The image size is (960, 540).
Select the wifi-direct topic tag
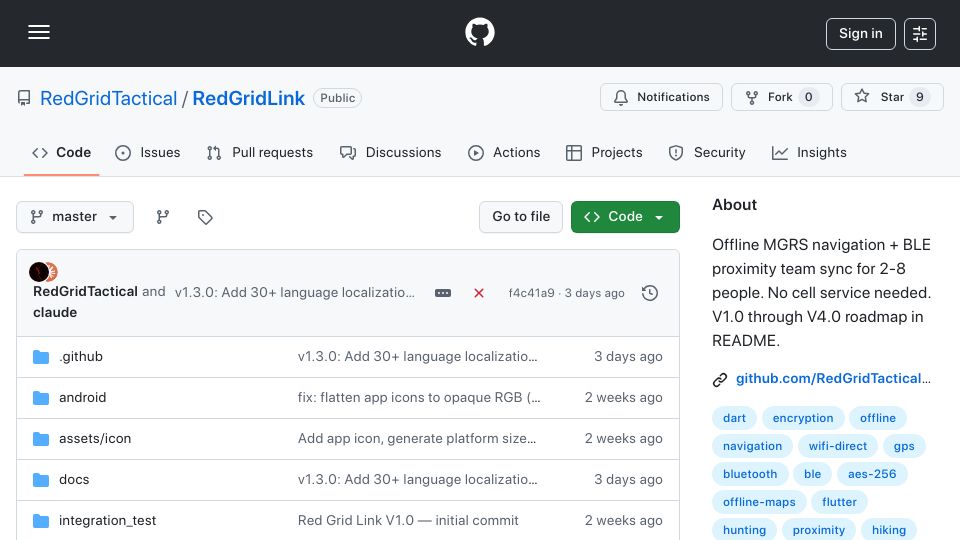coord(838,446)
